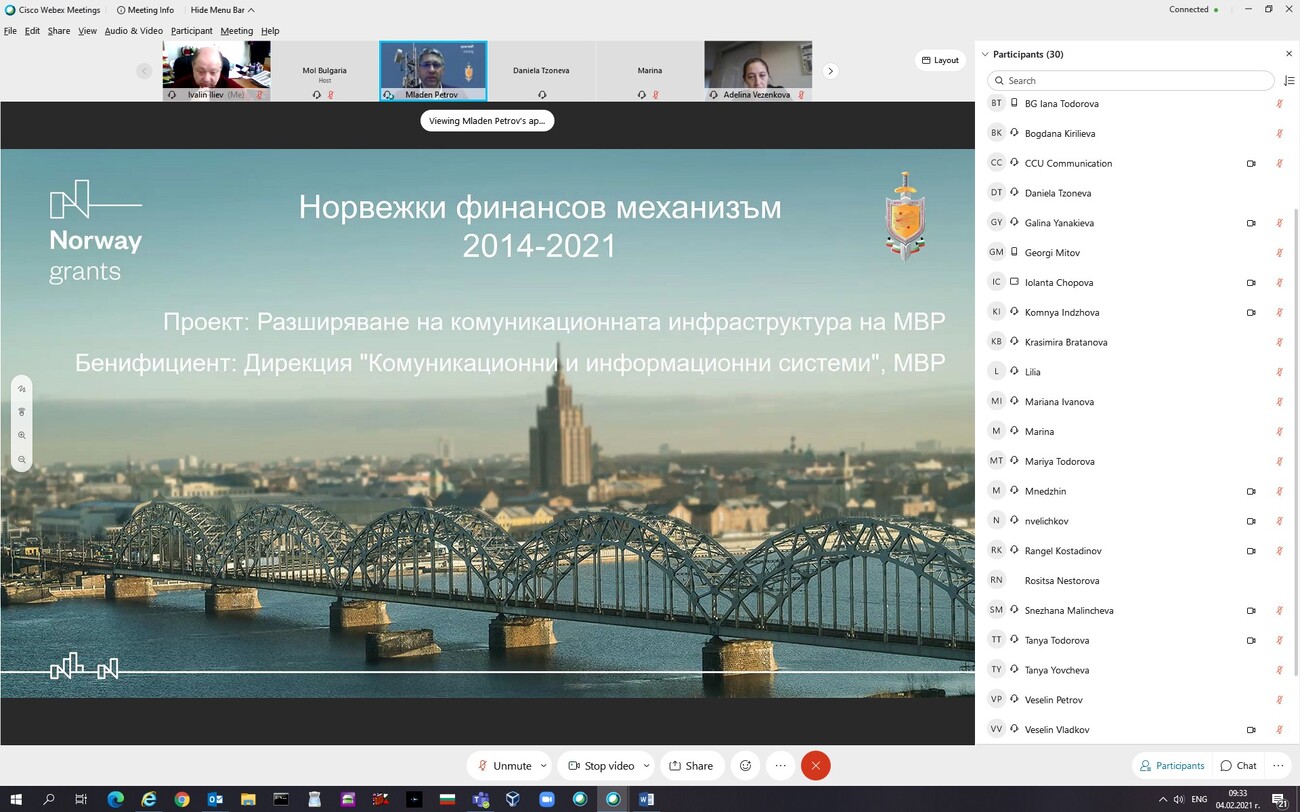The image size is (1300, 812).
Task: Open the Audio & Video menu
Action: click(133, 31)
